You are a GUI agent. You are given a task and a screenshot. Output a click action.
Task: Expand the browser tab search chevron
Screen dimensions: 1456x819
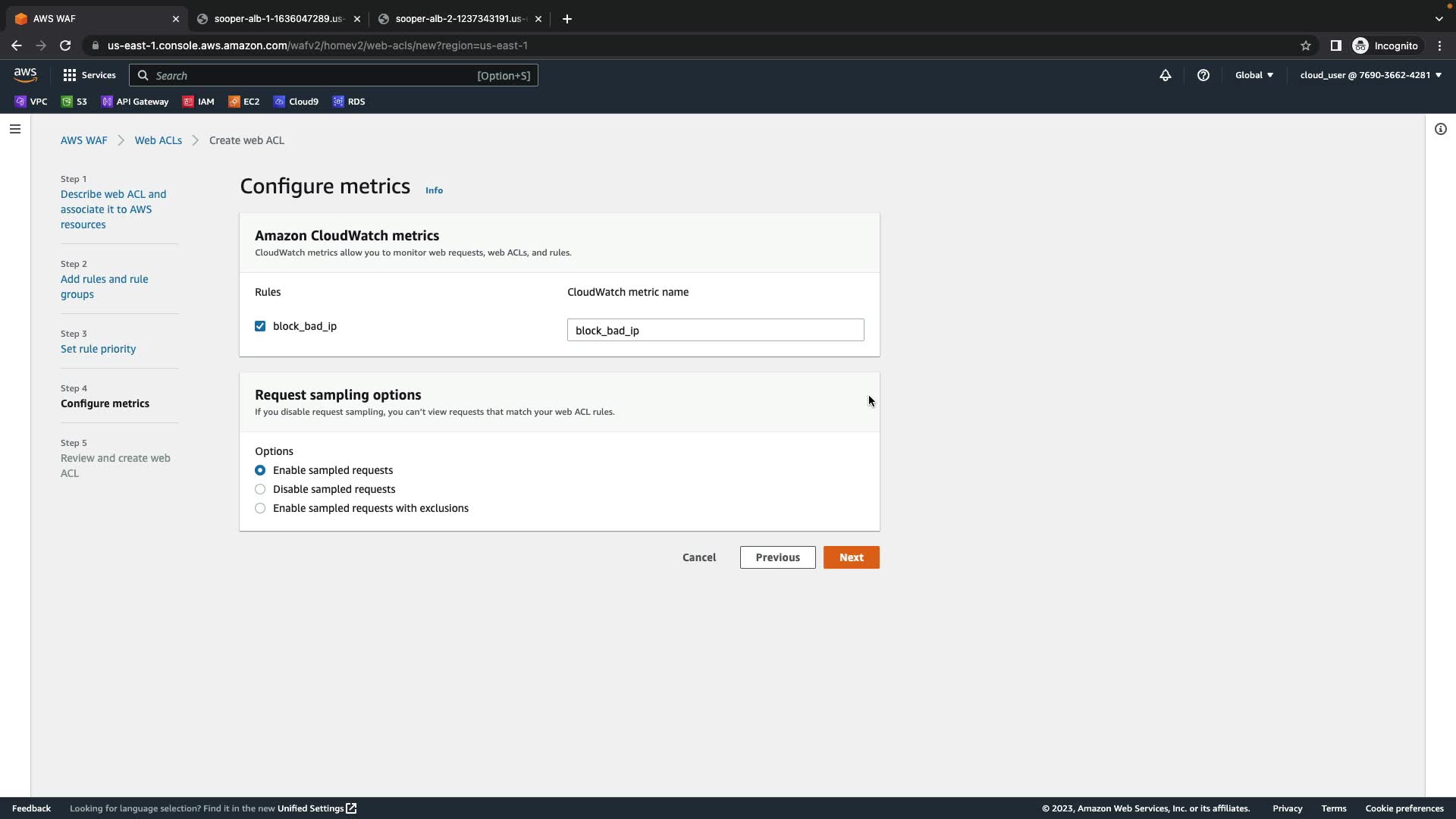coord(1439,19)
